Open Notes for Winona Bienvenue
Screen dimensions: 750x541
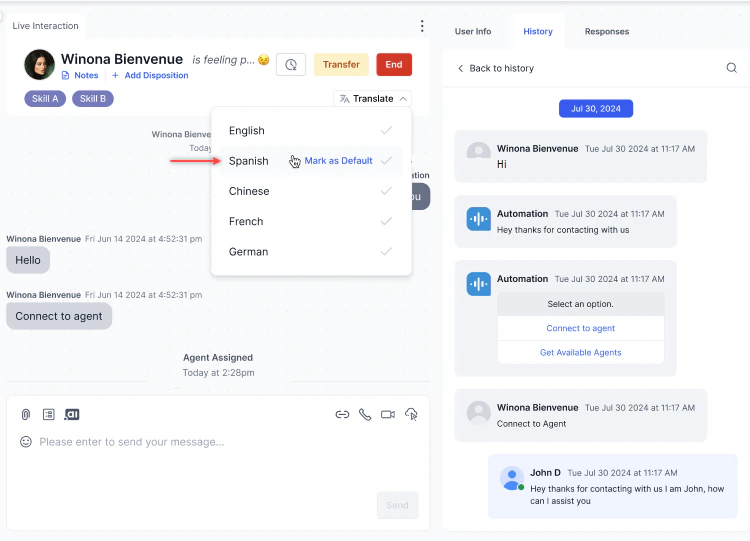coord(80,76)
